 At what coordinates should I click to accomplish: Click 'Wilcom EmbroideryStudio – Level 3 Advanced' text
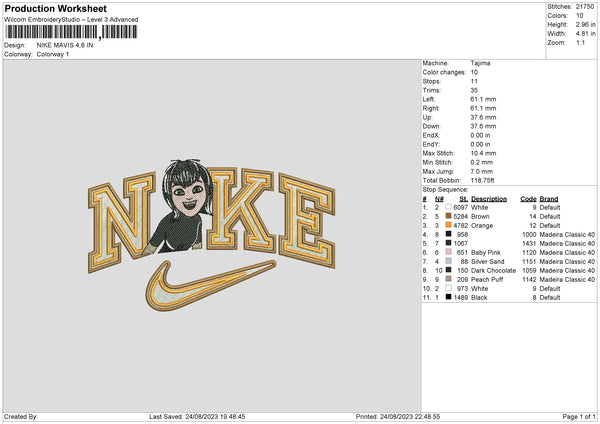71,20
